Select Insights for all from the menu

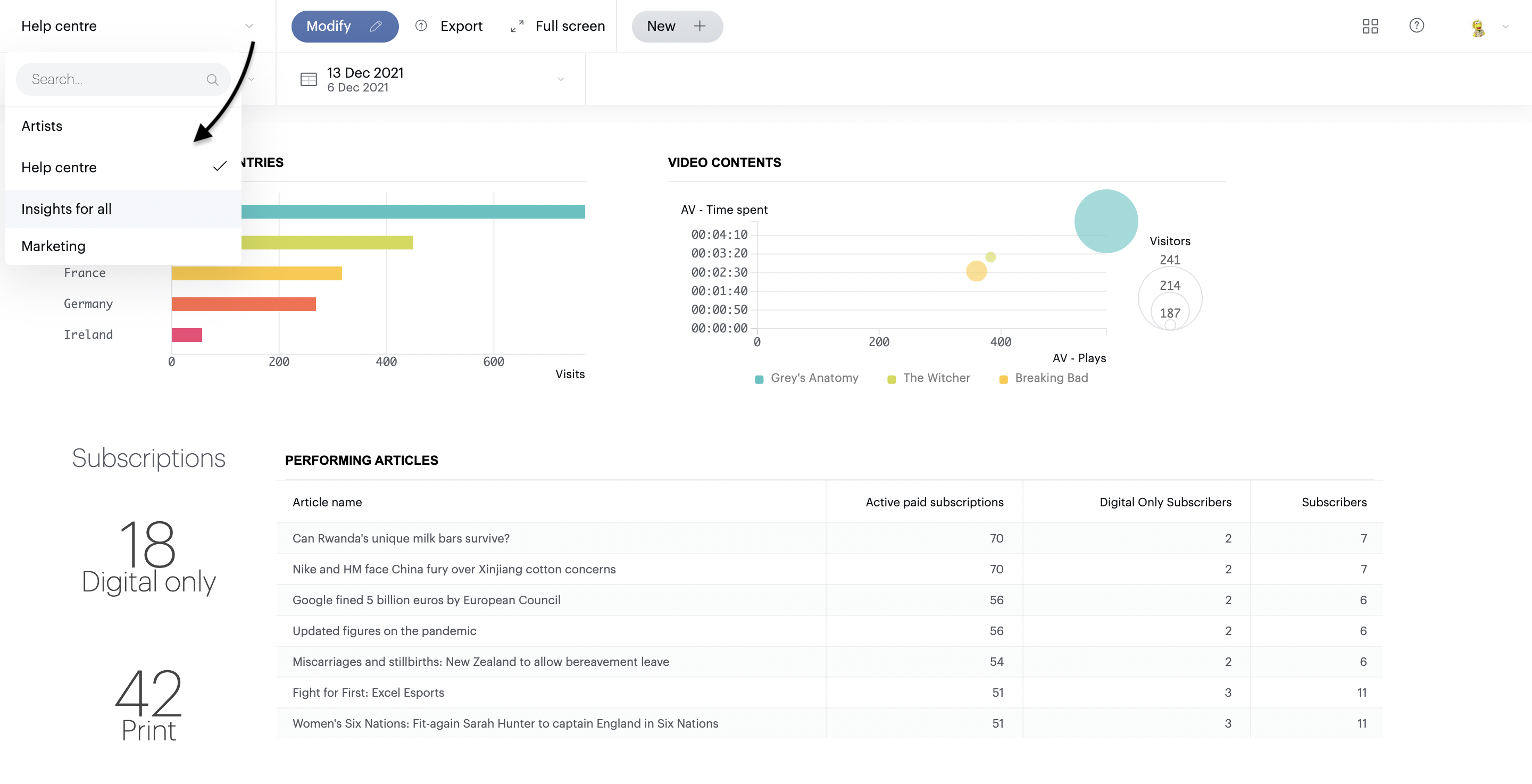tap(66, 209)
